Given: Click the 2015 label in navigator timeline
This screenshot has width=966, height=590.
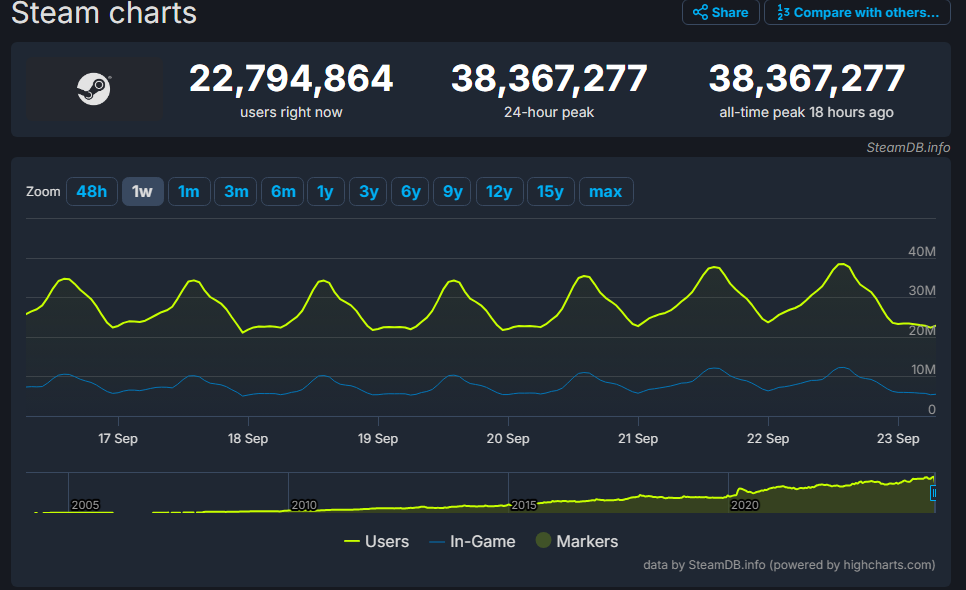Looking at the screenshot, I should [x=524, y=505].
